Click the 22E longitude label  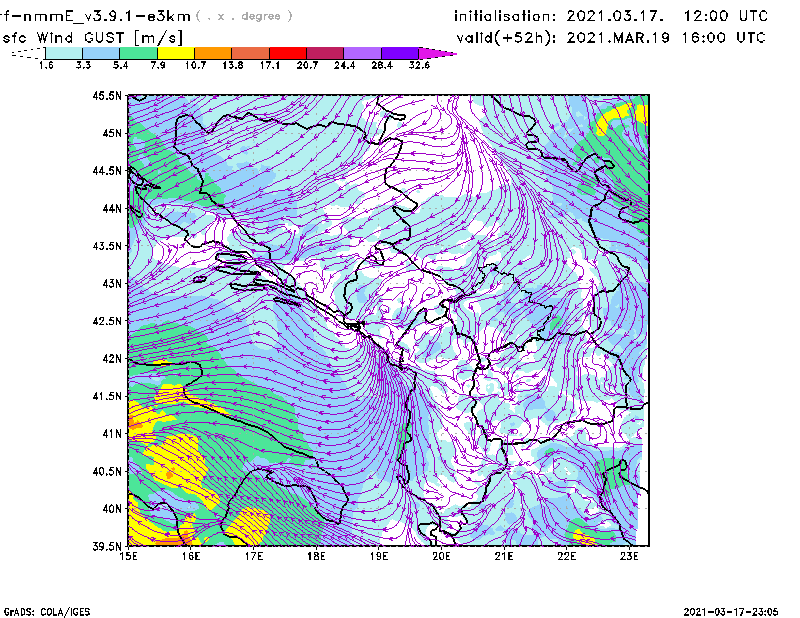[567, 556]
